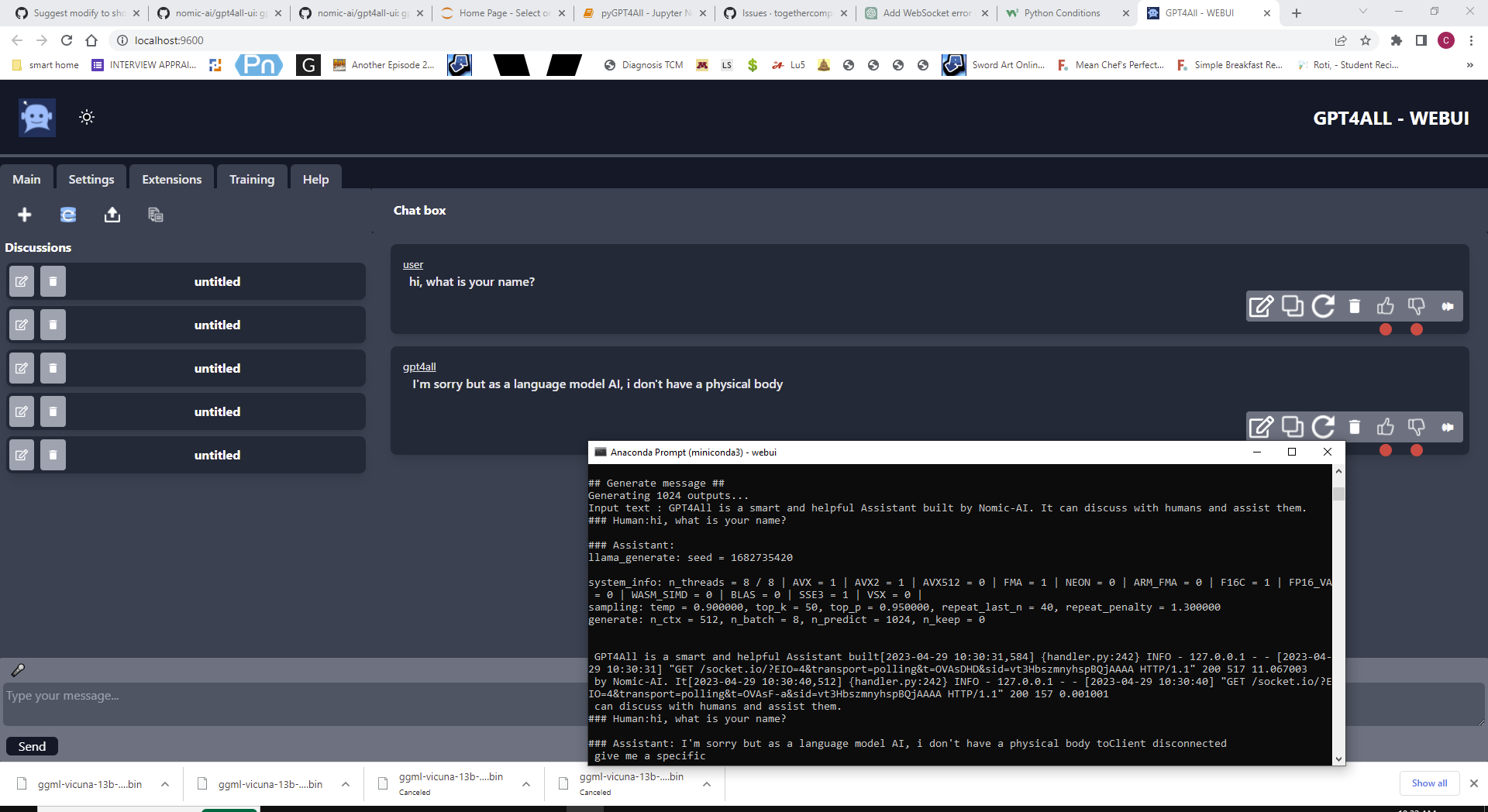1488x812 pixels.
Task: Create a new discussion with the plus icon
Action: pos(24,215)
